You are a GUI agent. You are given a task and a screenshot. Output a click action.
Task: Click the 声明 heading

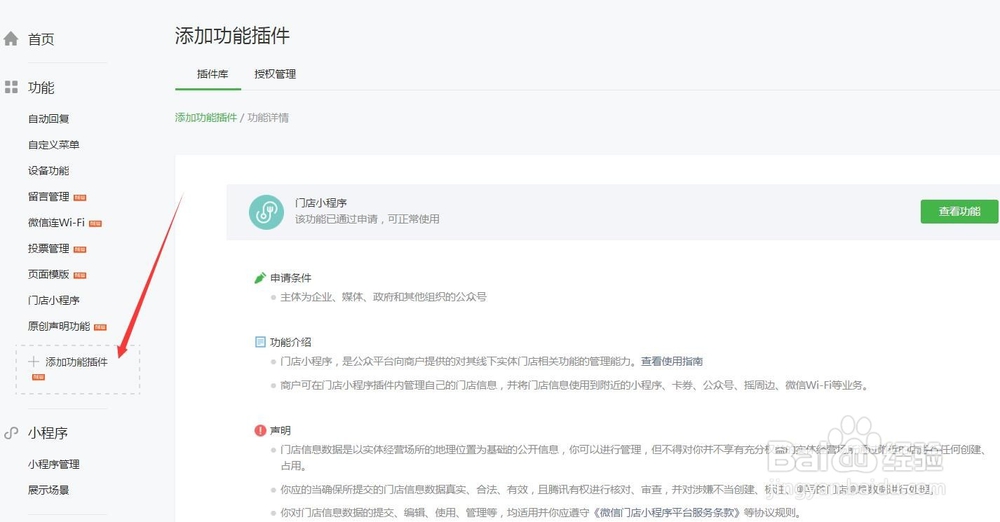coord(281,430)
